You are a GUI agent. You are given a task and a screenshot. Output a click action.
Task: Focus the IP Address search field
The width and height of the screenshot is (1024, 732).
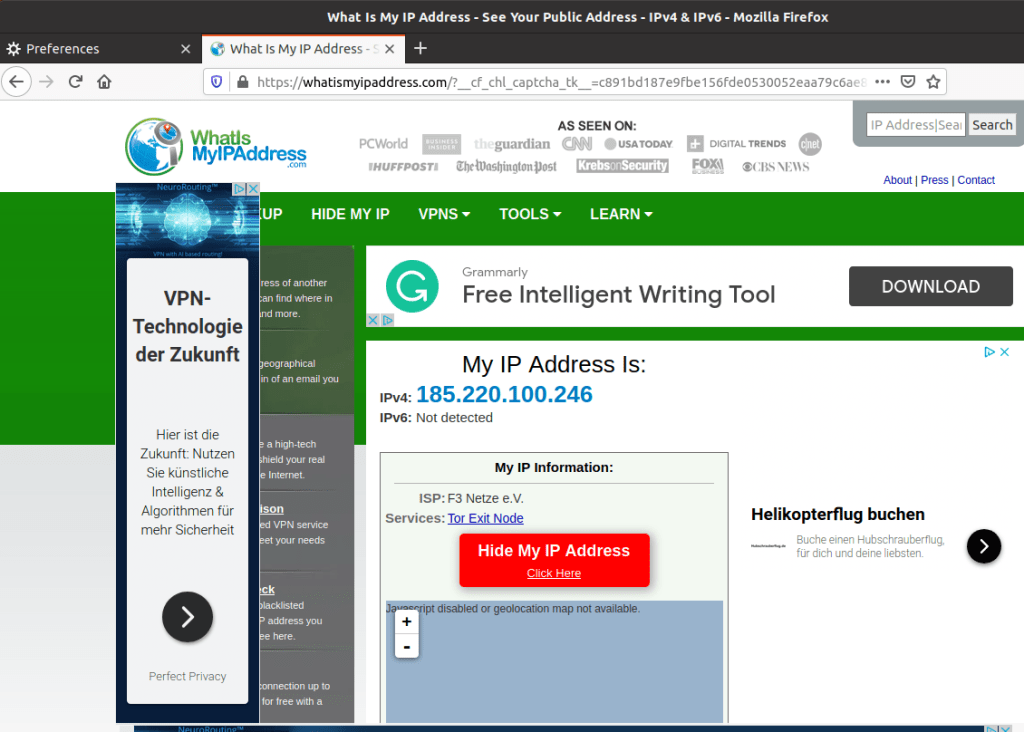[x=916, y=125]
